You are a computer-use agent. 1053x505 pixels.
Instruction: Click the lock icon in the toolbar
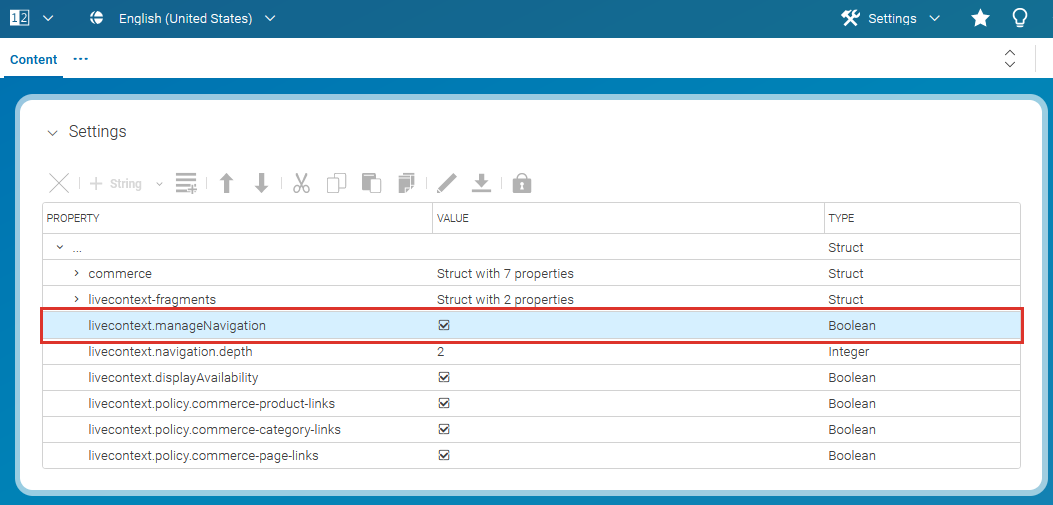point(522,183)
